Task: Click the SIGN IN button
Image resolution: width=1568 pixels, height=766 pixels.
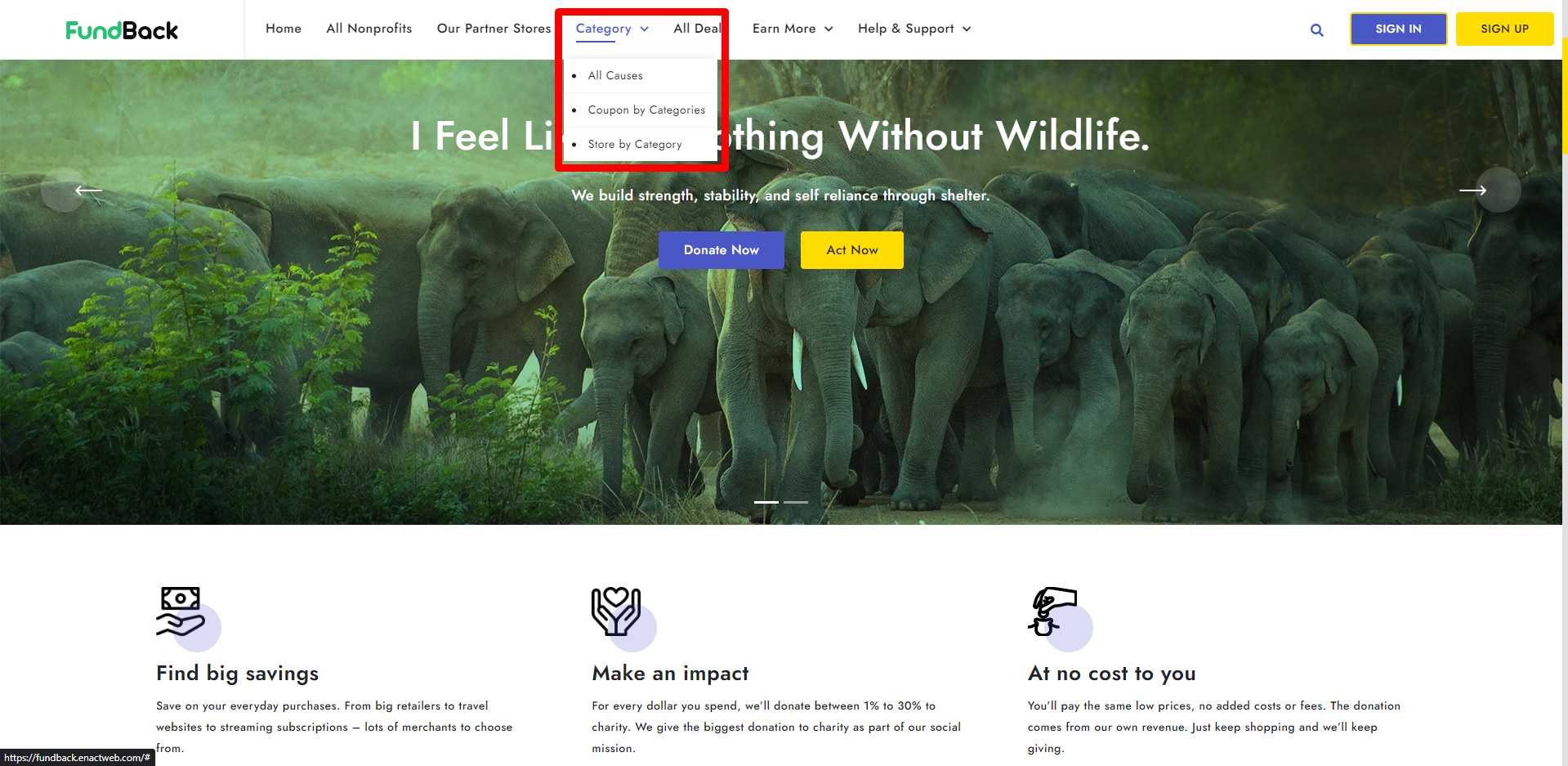Action: coord(1397,29)
